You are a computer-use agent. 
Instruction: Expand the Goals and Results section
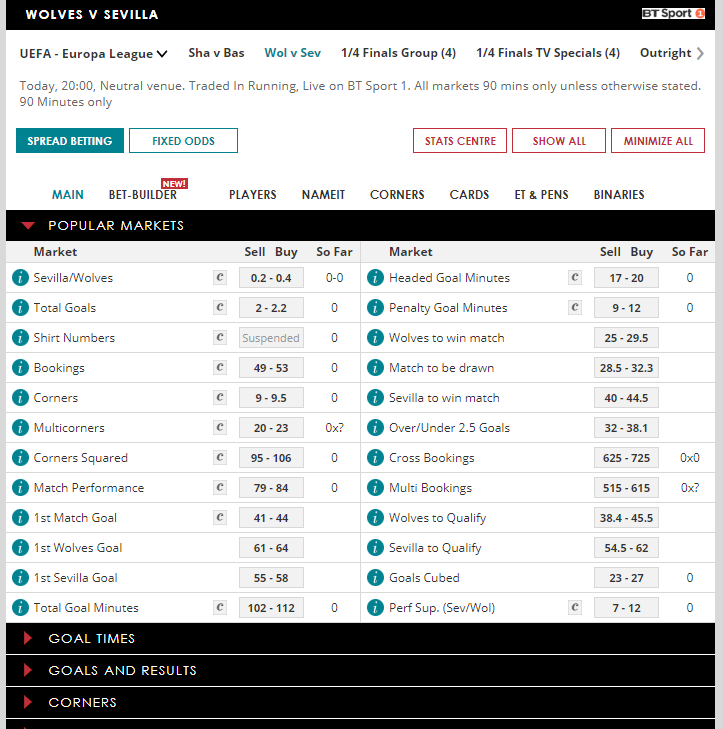coord(28,670)
